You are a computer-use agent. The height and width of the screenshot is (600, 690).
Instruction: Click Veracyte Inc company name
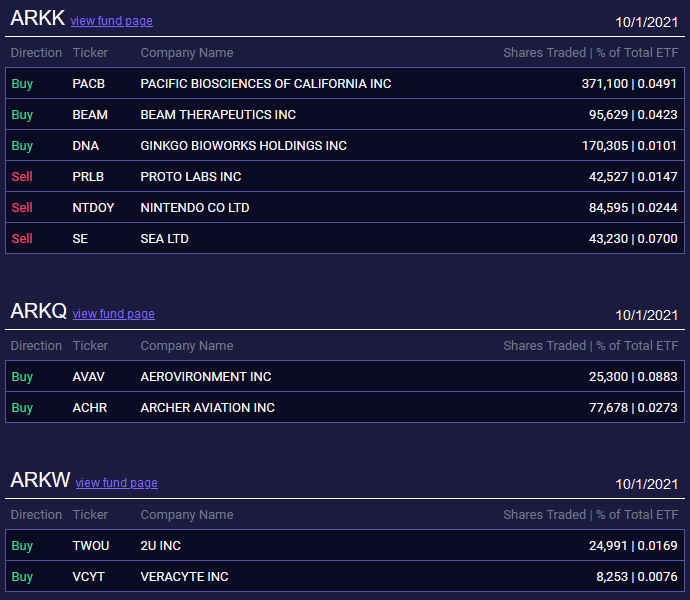point(184,577)
